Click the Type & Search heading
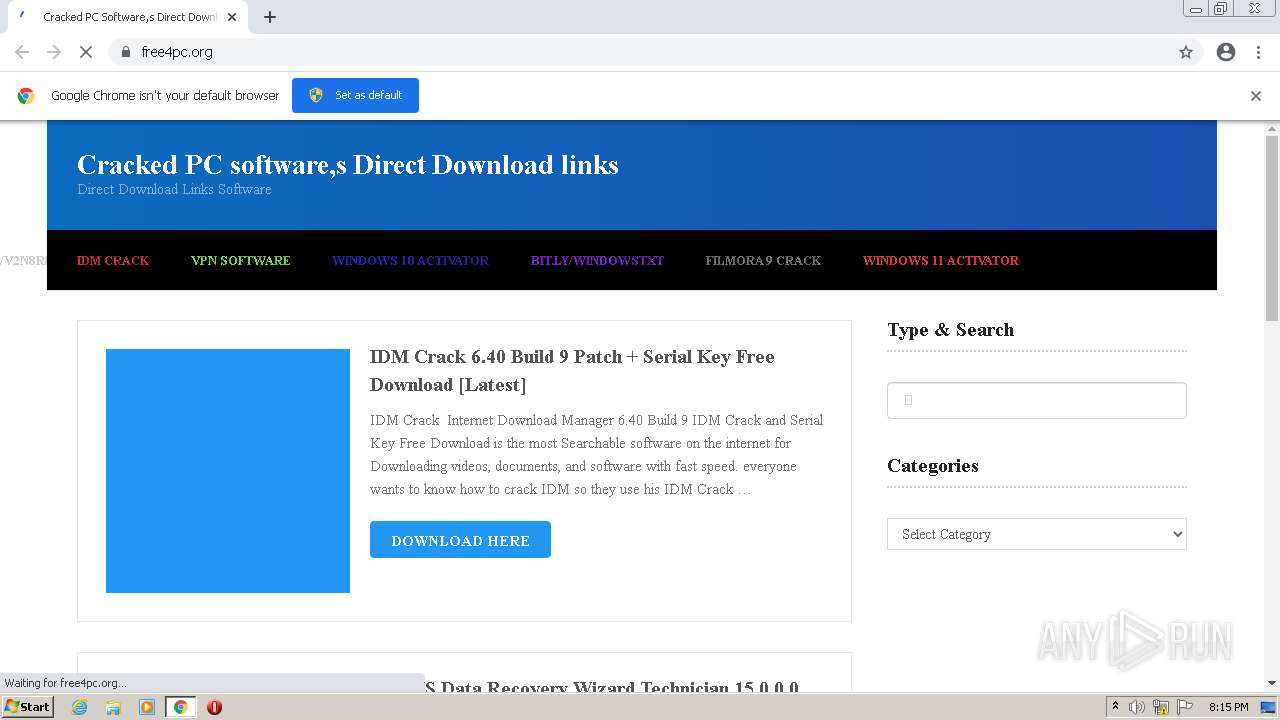The image size is (1280, 720). (950, 330)
